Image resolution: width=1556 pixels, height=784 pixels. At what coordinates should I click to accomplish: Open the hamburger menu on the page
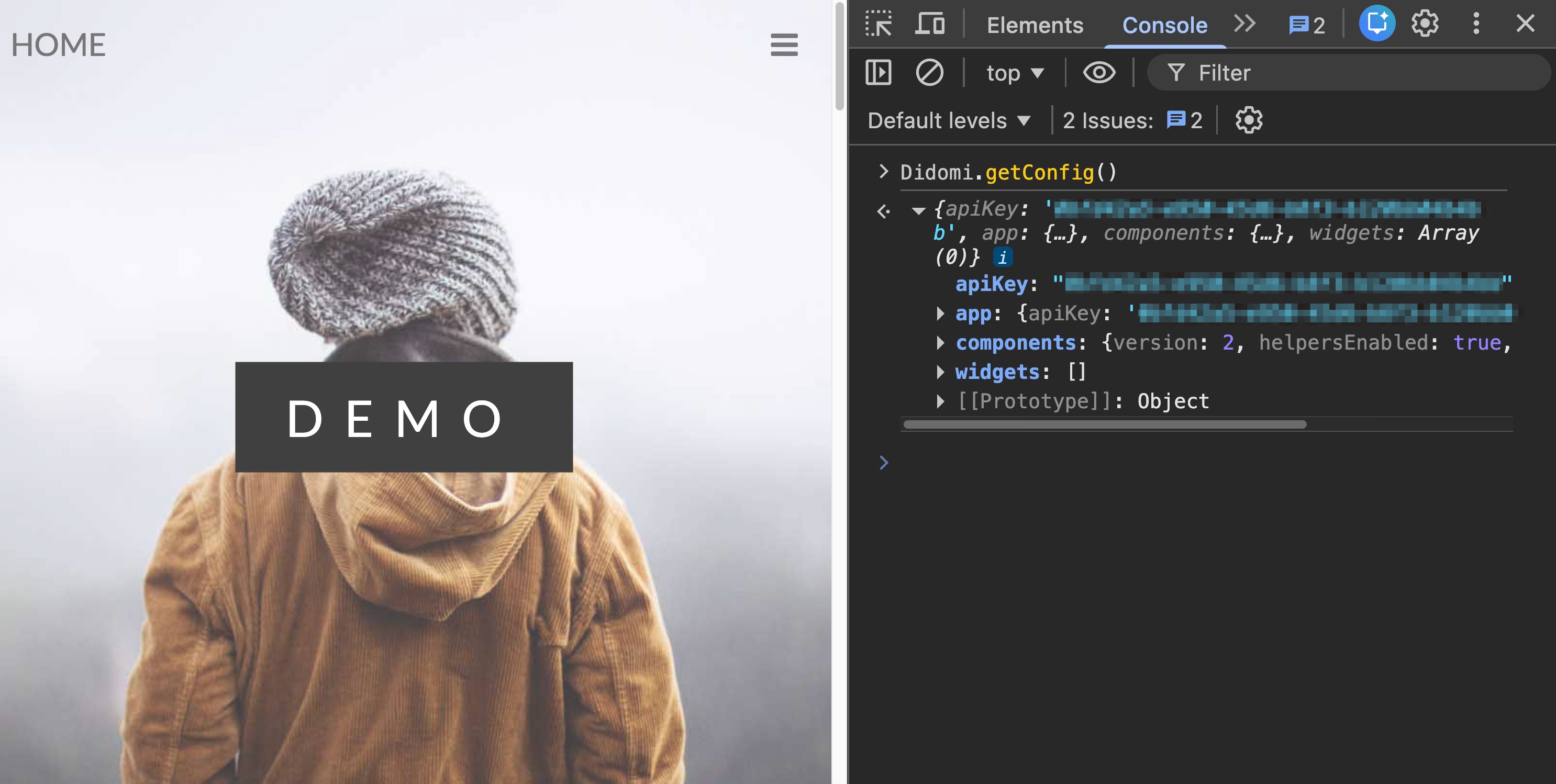pos(784,44)
